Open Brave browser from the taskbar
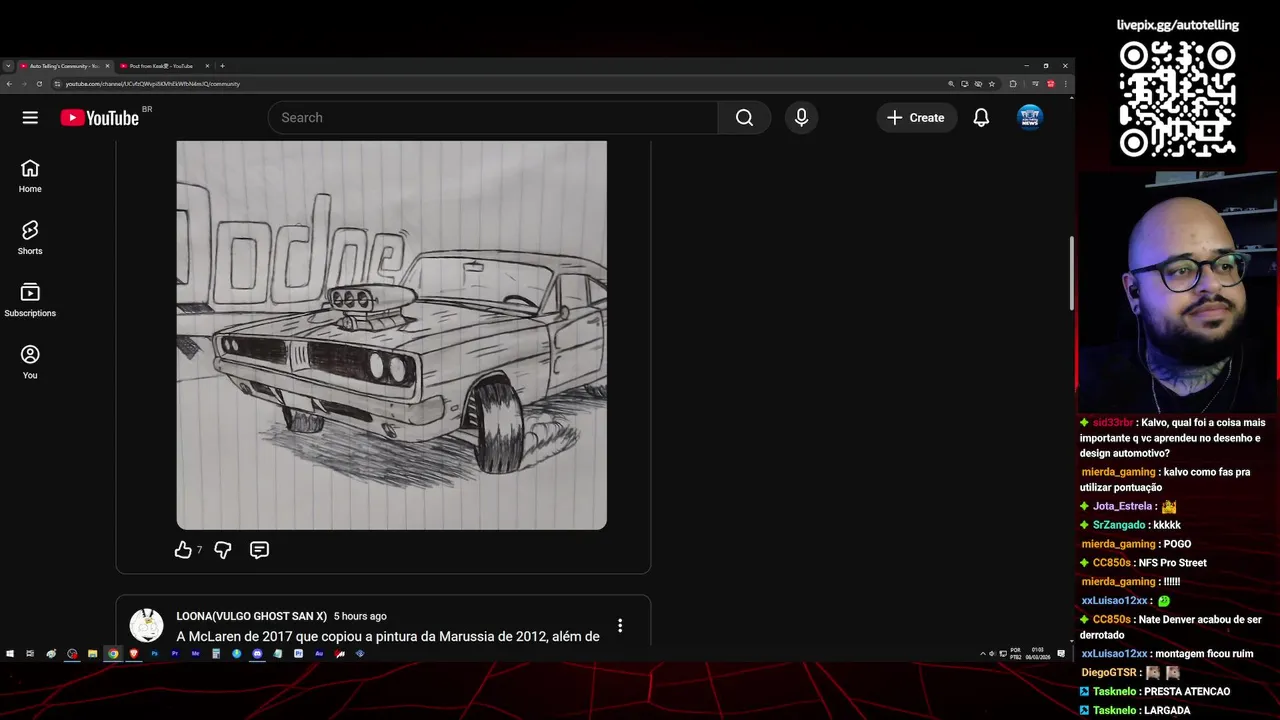 134,654
